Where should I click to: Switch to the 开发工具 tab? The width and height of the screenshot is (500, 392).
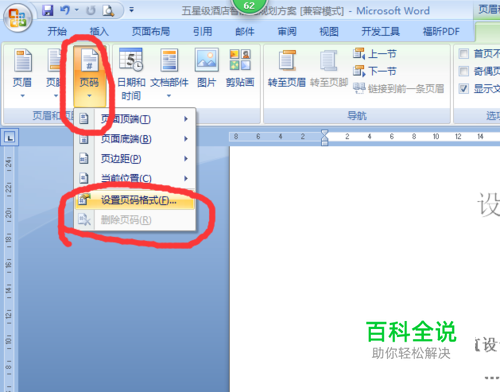(380, 32)
